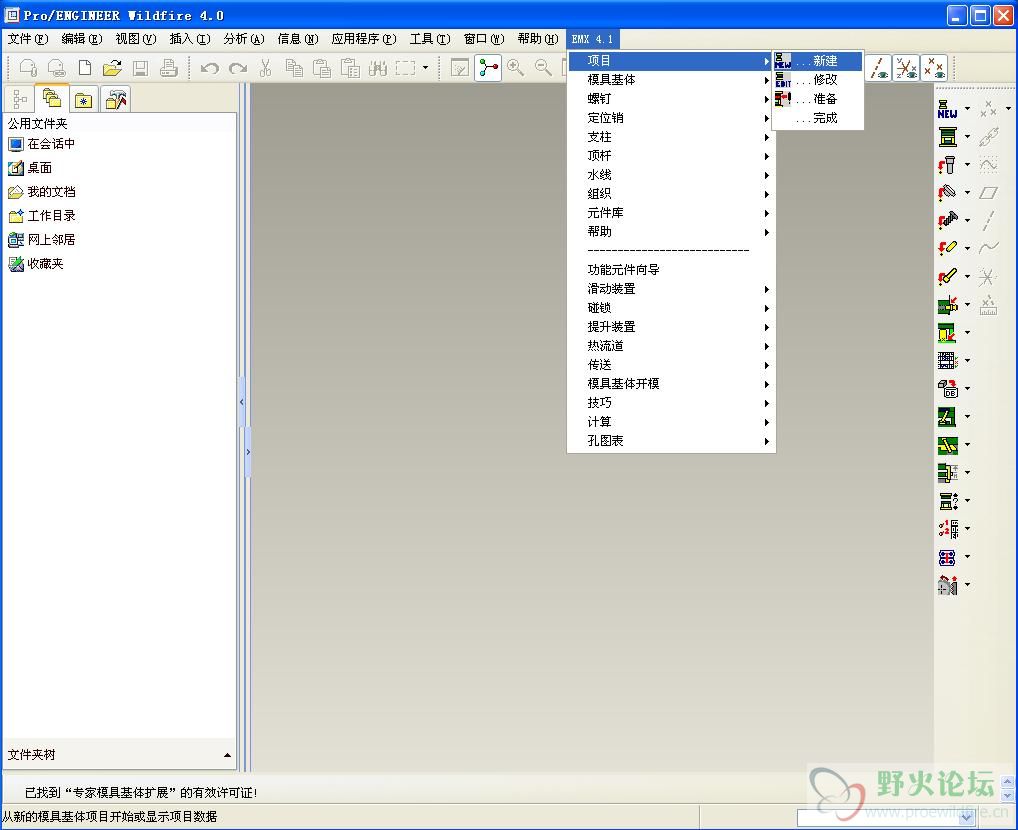
Task: Expand browser pane with right chevron handle
Action: (x=248, y=451)
